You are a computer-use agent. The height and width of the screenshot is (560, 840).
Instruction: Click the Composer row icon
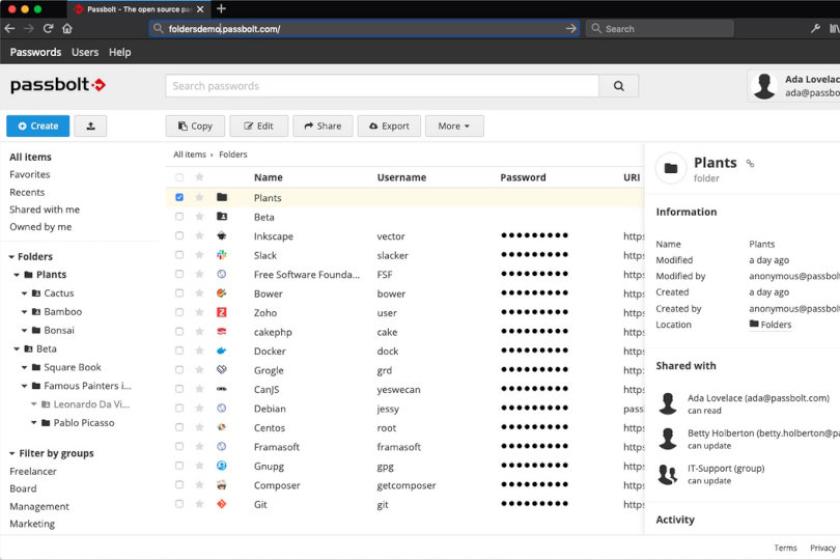222,485
